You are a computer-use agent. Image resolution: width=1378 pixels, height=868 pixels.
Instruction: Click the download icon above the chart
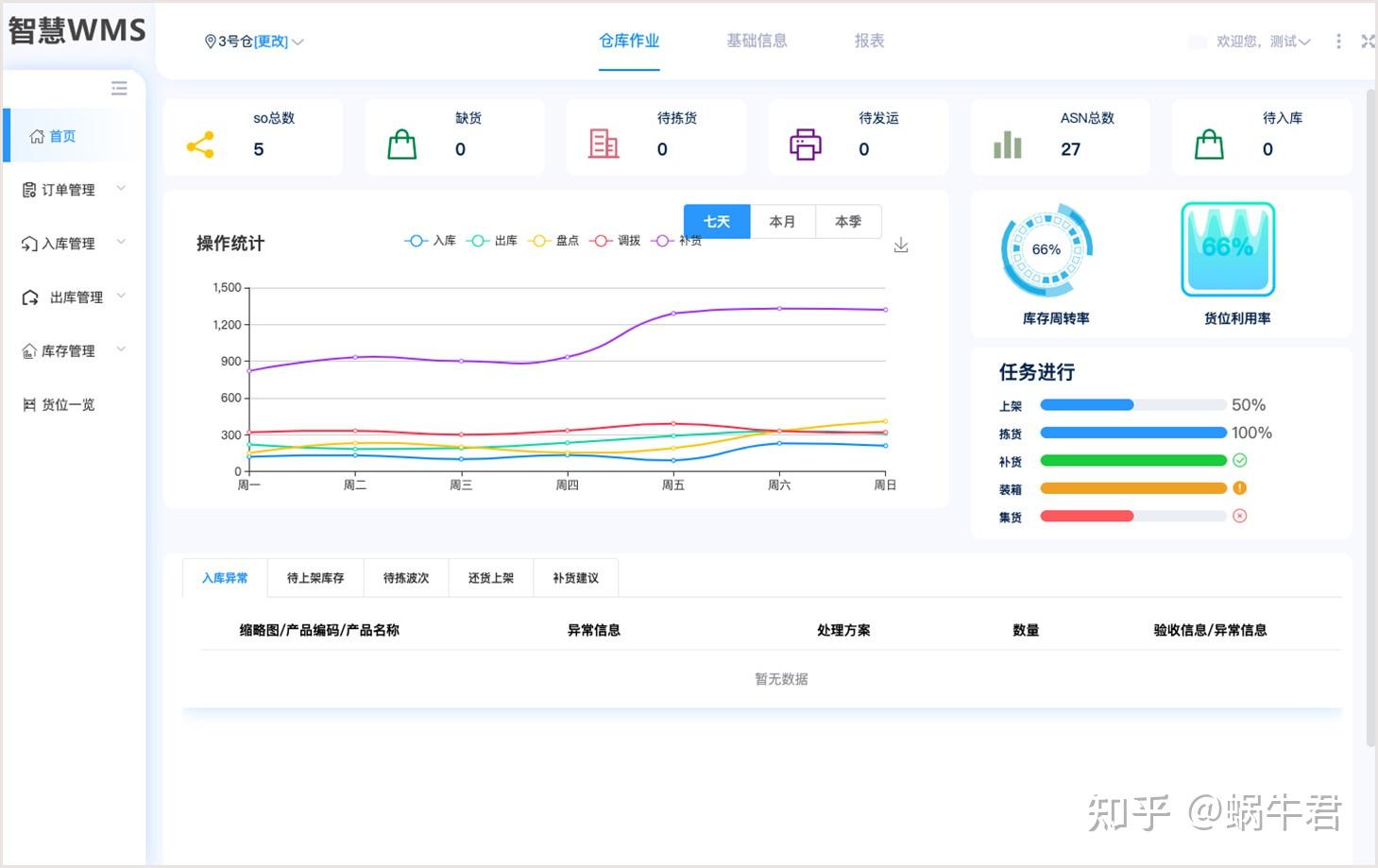900,244
